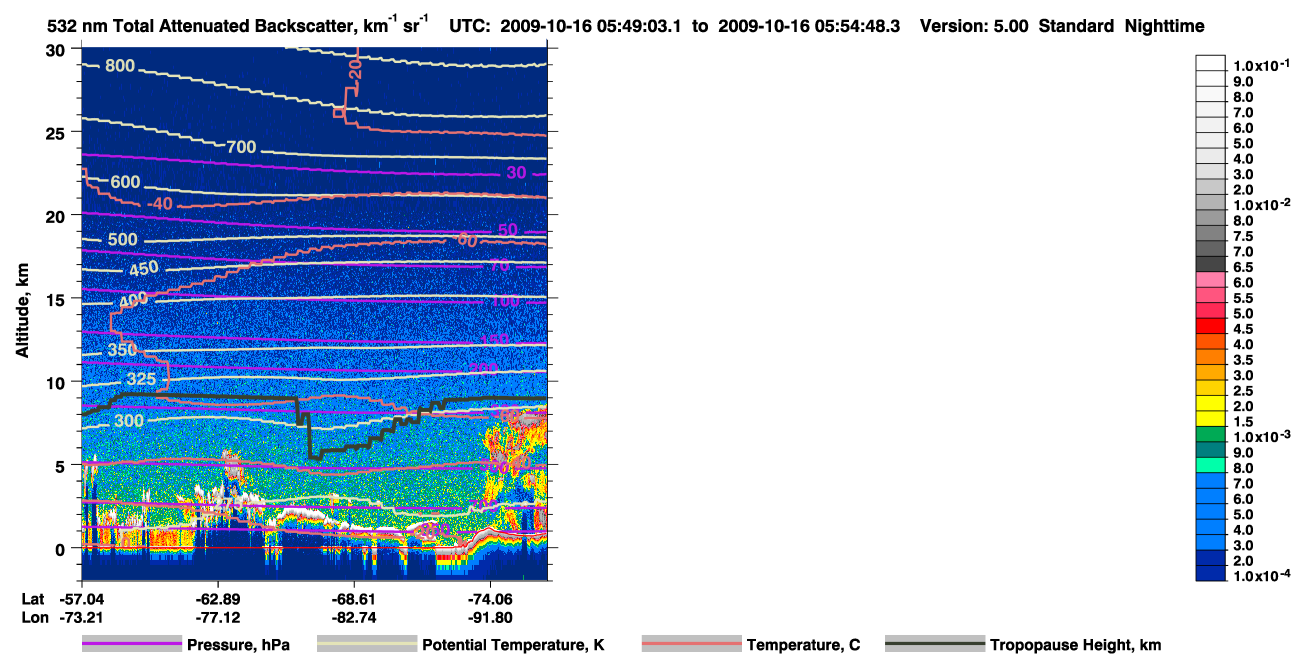Click longitude value -91.80
Image resolution: width=1300 pixels, height=667 pixels.
pos(489,618)
